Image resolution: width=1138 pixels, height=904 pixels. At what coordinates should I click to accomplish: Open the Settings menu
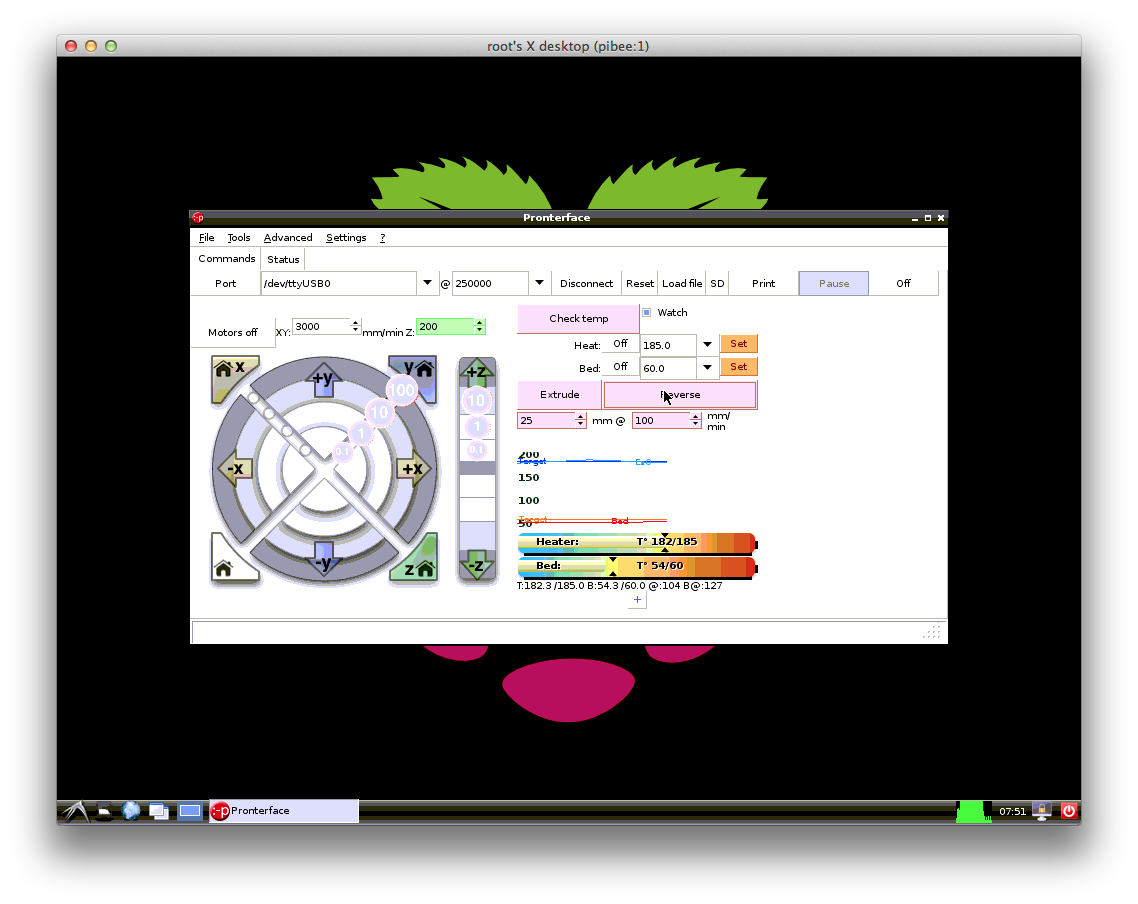click(346, 237)
